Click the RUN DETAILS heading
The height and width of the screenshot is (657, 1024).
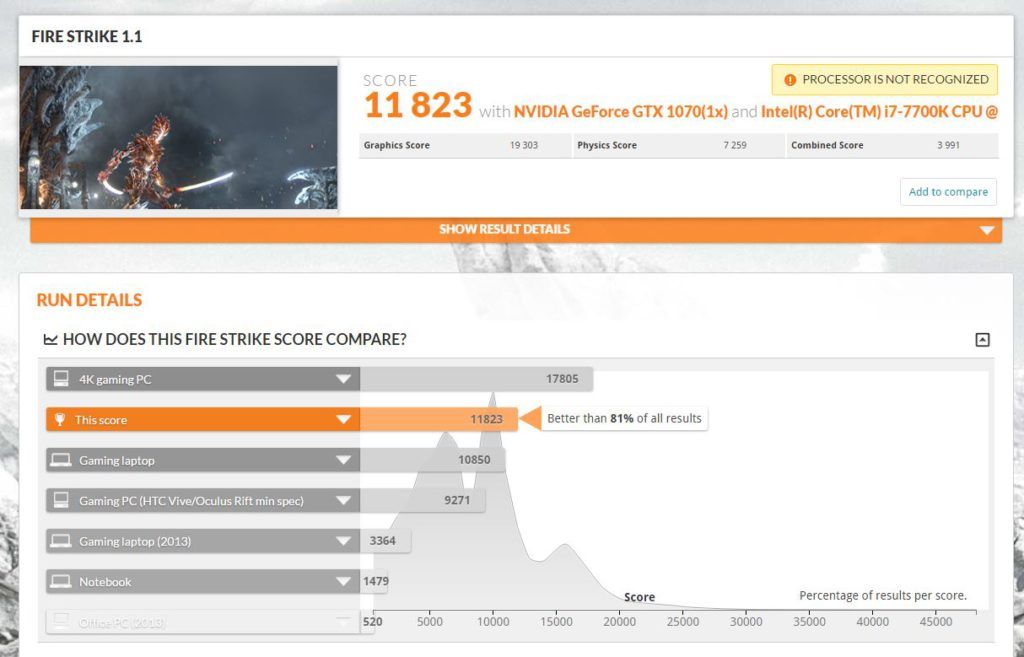click(x=89, y=300)
